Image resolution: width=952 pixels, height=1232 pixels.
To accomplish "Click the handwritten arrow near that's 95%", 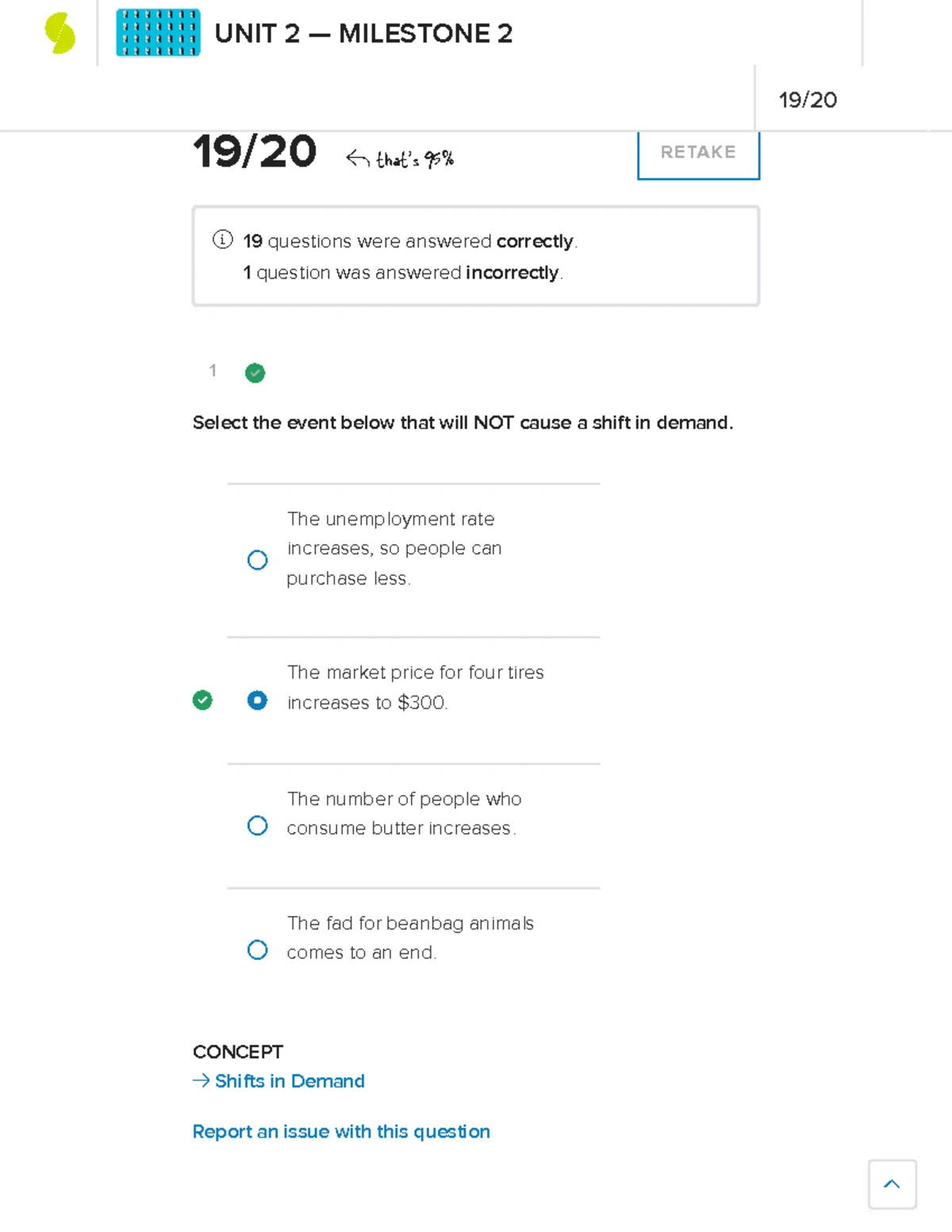I will point(356,157).
